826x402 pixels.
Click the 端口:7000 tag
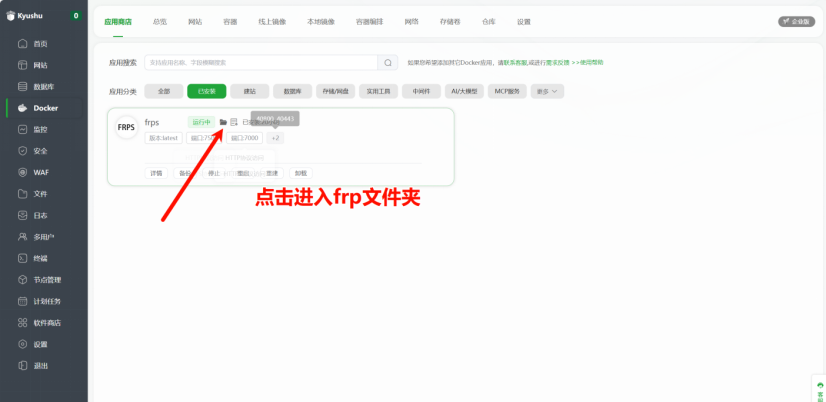[244, 138]
